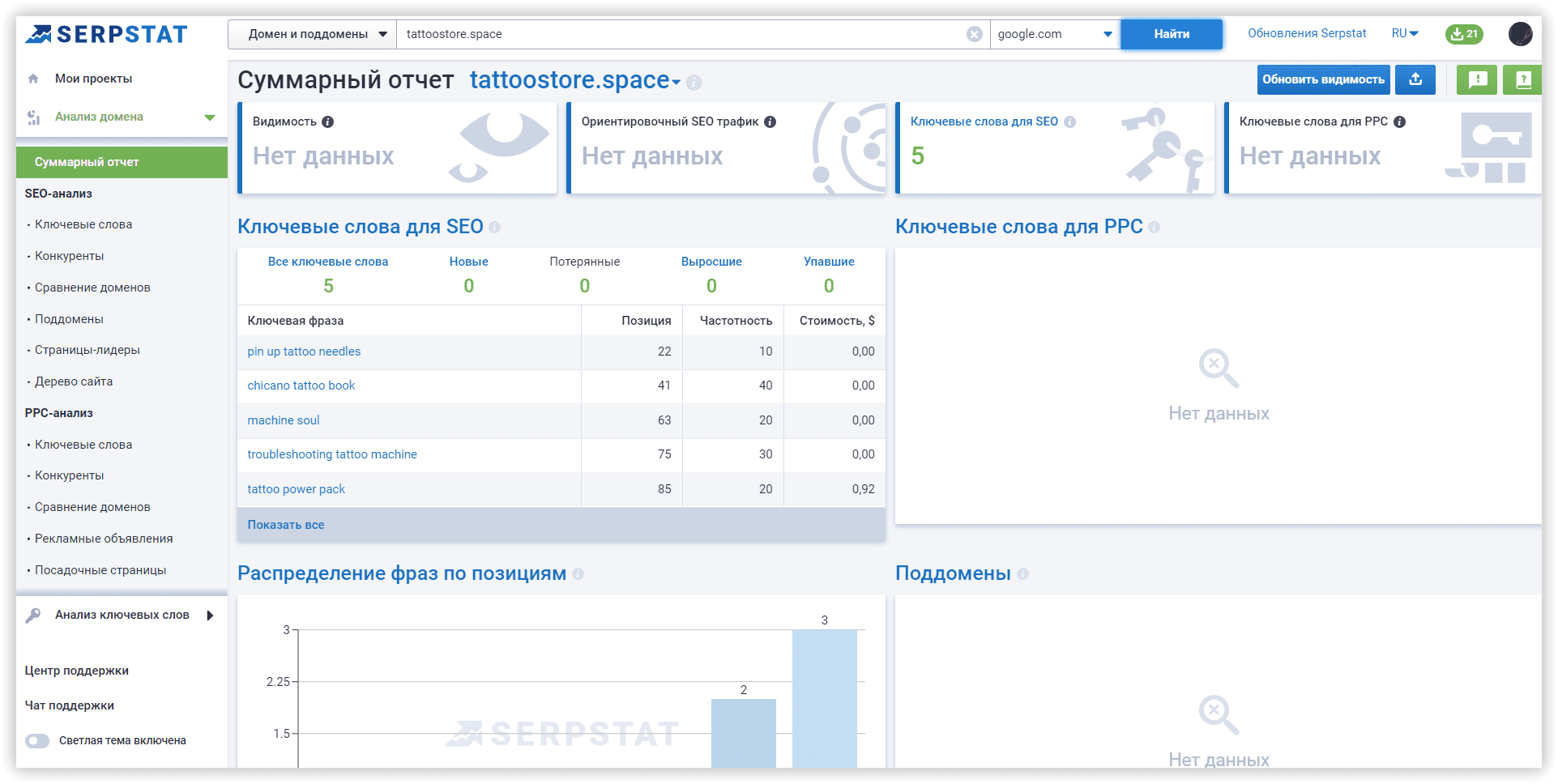Open the green help book icon
1558x784 pixels.
(1522, 79)
